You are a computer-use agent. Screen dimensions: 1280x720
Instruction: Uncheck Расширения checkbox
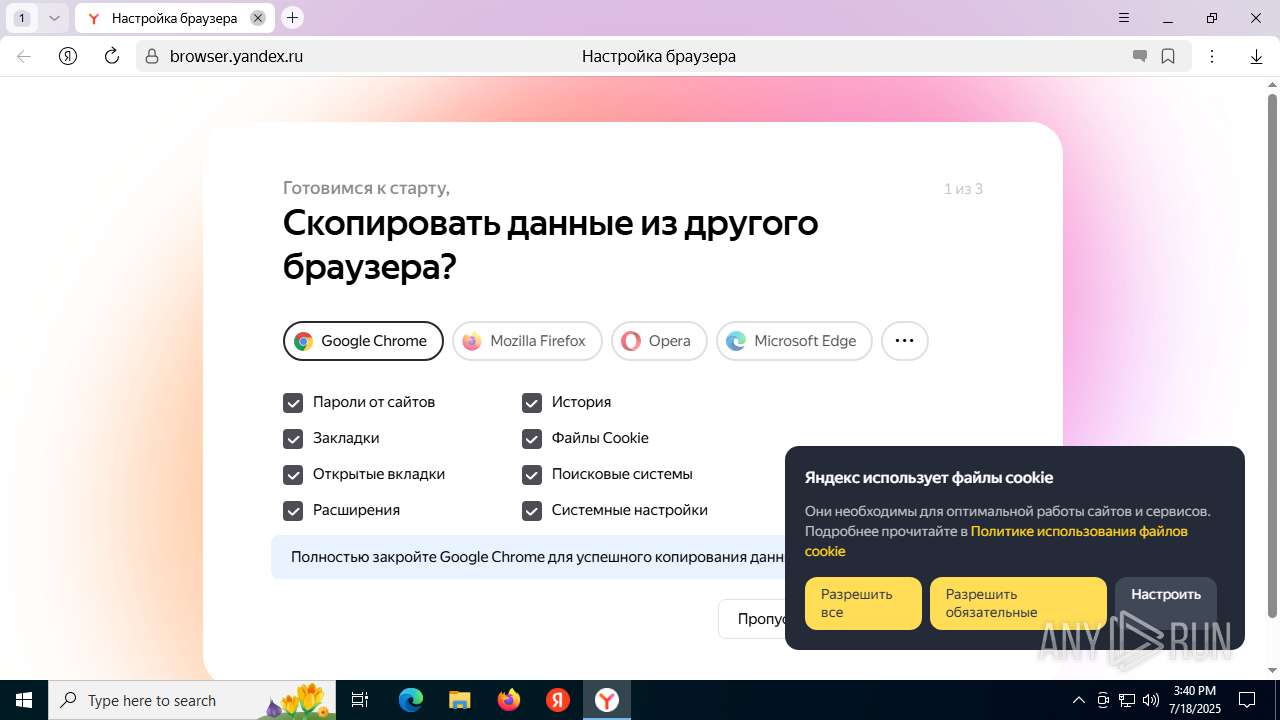point(293,510)
